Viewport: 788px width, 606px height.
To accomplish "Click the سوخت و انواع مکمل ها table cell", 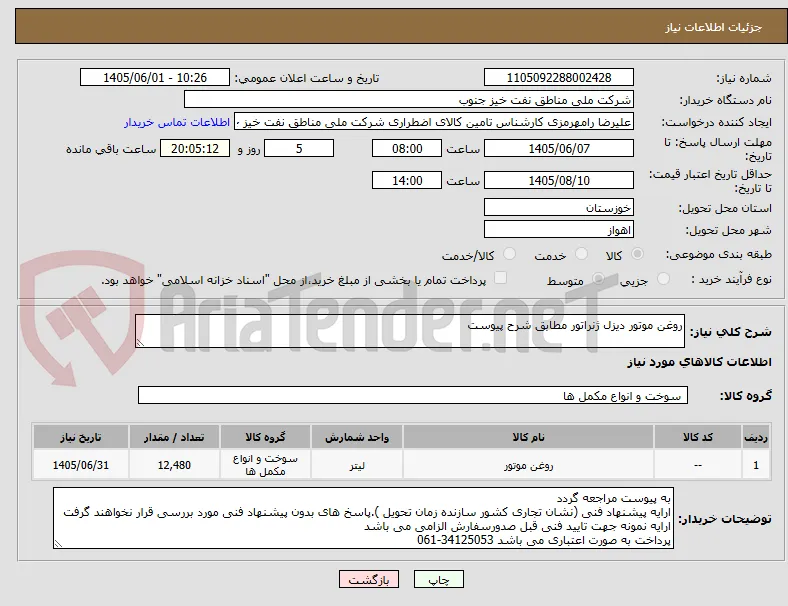I will pyautogui.click(x=265, y=465).
